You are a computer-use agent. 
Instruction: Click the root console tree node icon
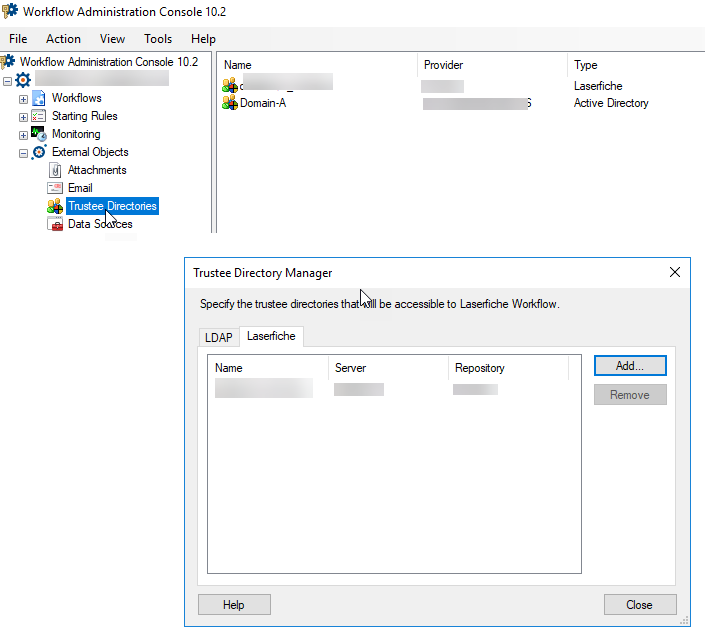click(8, 62)
